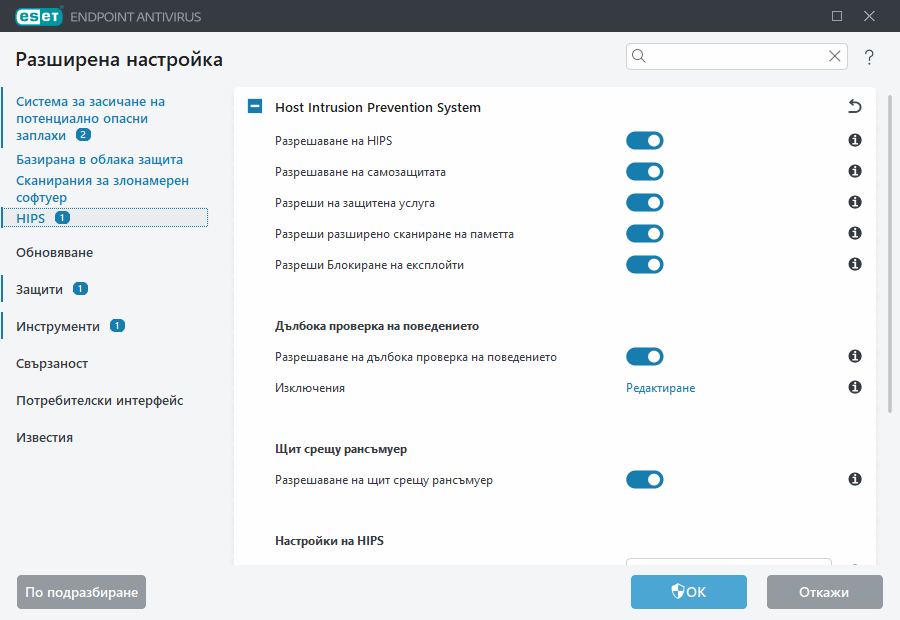Click the revert-to-default arrow for HIPS section
Viewport: 900px width, 620px height.
[x=857, y=104]
